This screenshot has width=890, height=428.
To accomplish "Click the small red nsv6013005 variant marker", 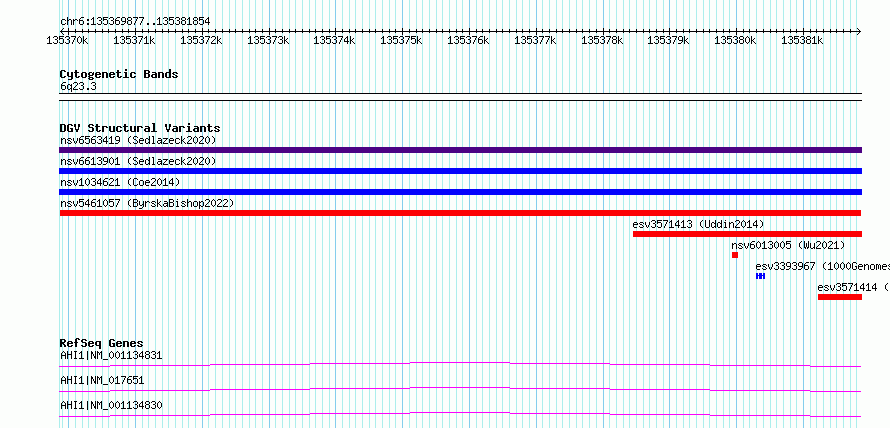I will [x=735, y=255].
